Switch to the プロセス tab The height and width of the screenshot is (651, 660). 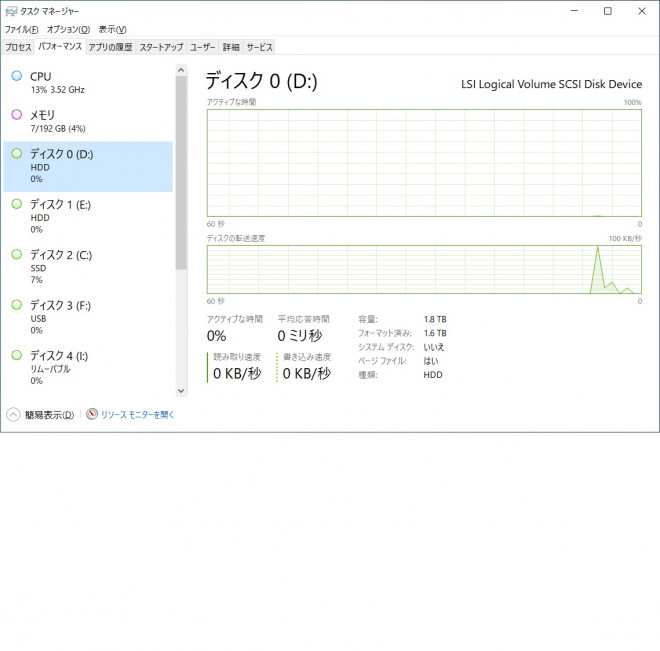[x=18, y=47]
